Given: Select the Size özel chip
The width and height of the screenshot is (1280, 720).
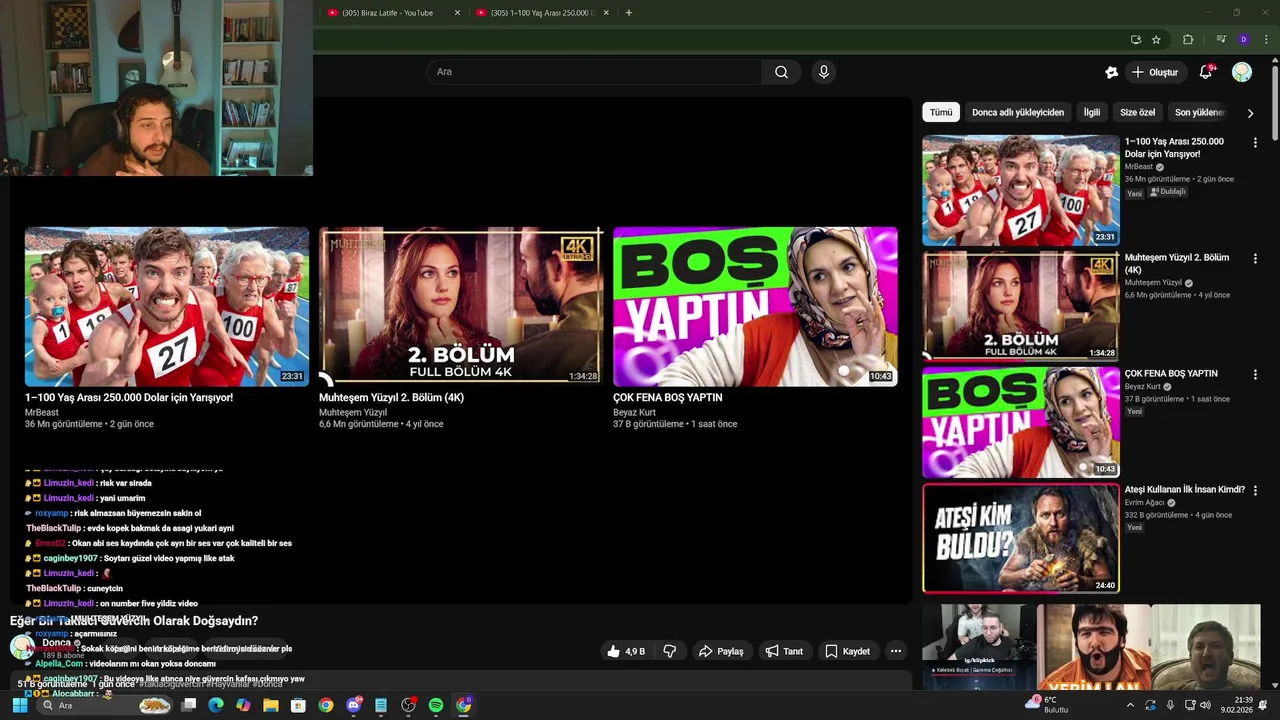Looking at the screenshot, I should [x=1138, y=113].
